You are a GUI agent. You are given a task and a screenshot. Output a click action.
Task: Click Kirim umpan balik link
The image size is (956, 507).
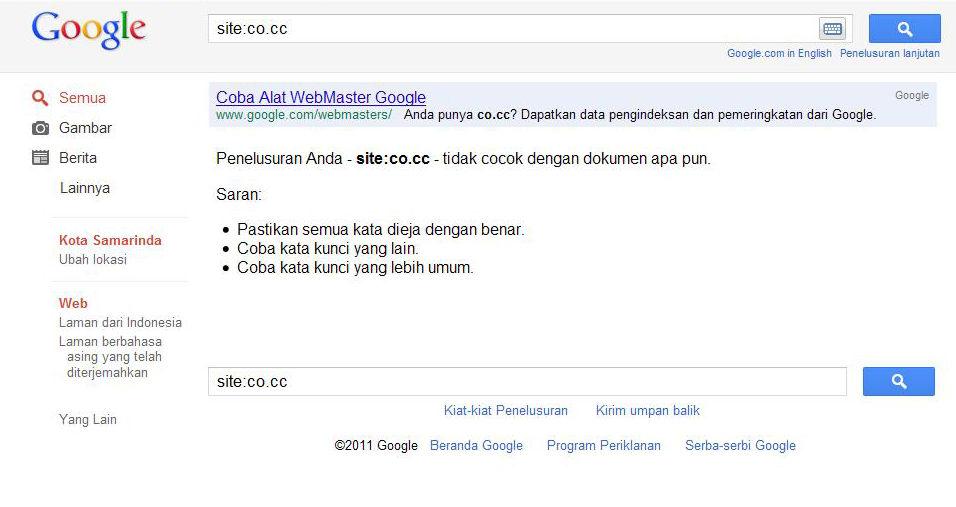click(x=647, y=411)
